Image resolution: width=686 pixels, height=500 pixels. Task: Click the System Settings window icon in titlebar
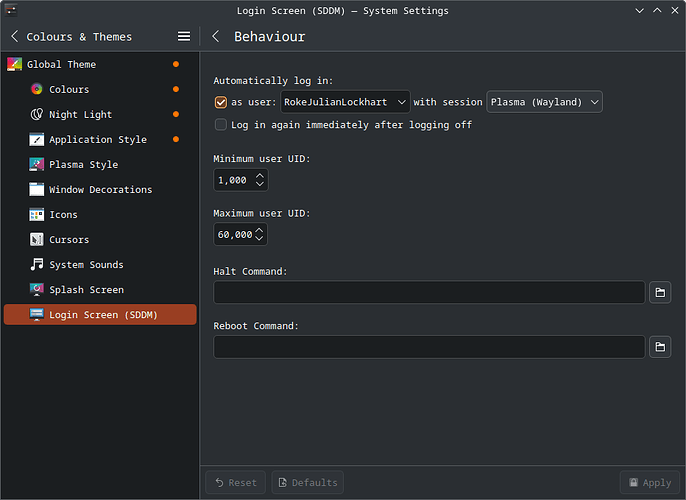coord(11,10)
